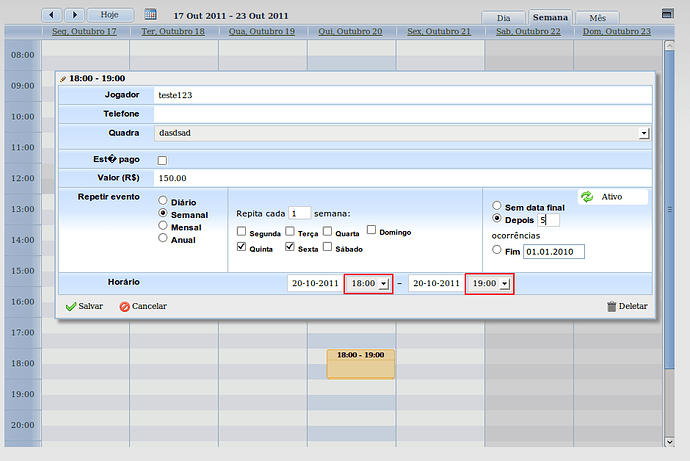The height and width of the screenshot is (461, 690).
Task: Open Qua, Outubro 19 day link
Action: point(262,32)
